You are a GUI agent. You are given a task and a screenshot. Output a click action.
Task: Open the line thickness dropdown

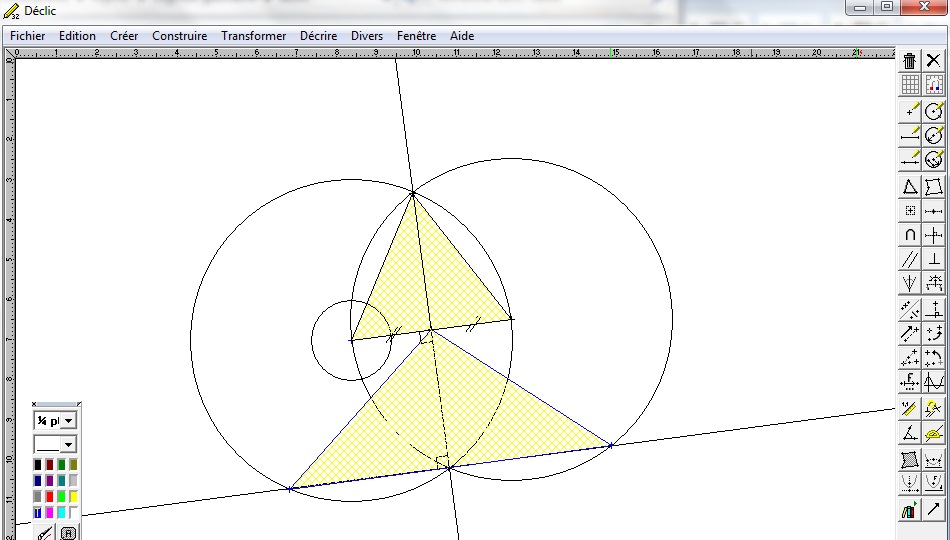point(69,421)
